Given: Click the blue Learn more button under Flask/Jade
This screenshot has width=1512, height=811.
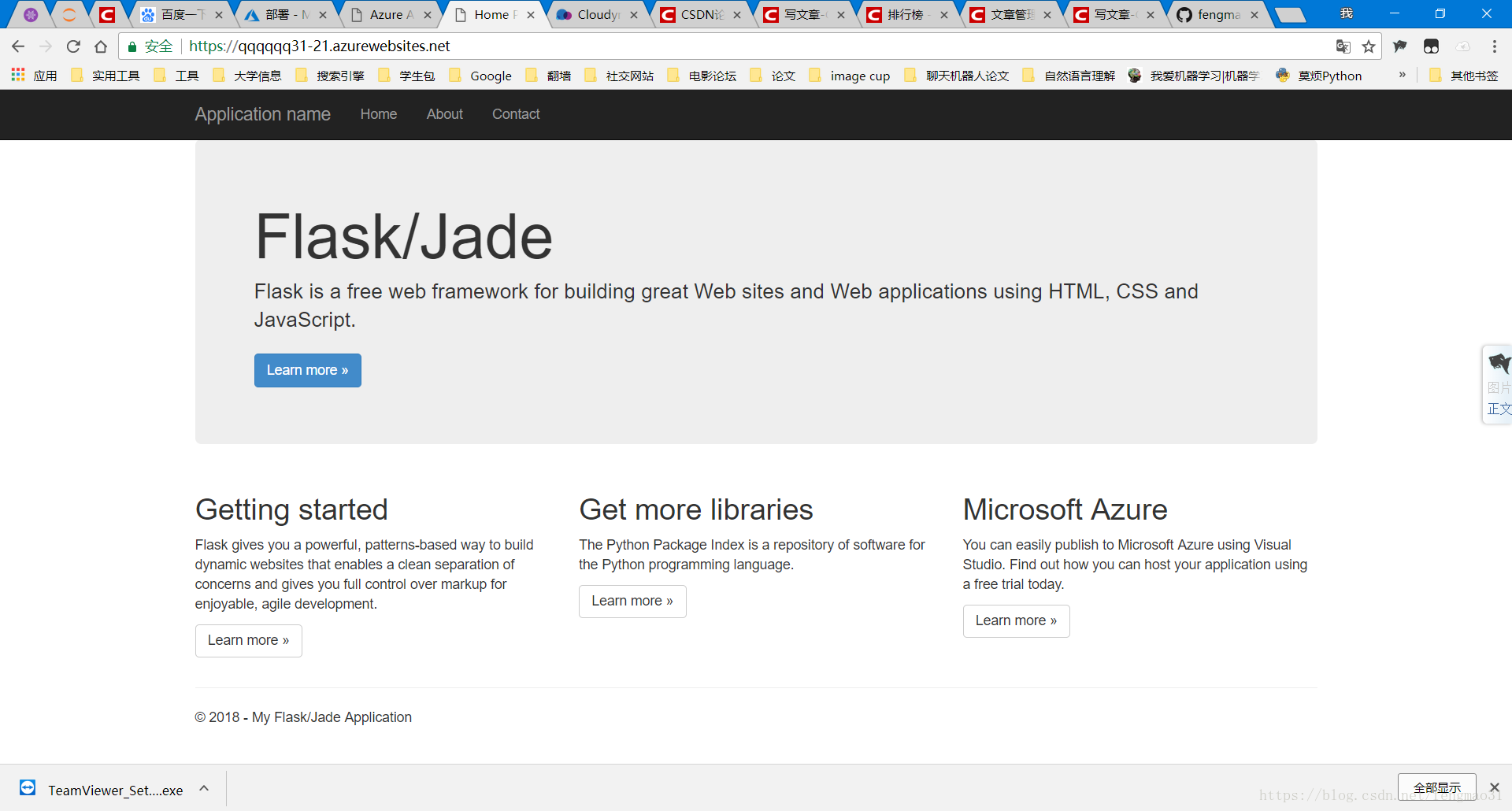Looking at the screenshot, I should click(308, 370).
